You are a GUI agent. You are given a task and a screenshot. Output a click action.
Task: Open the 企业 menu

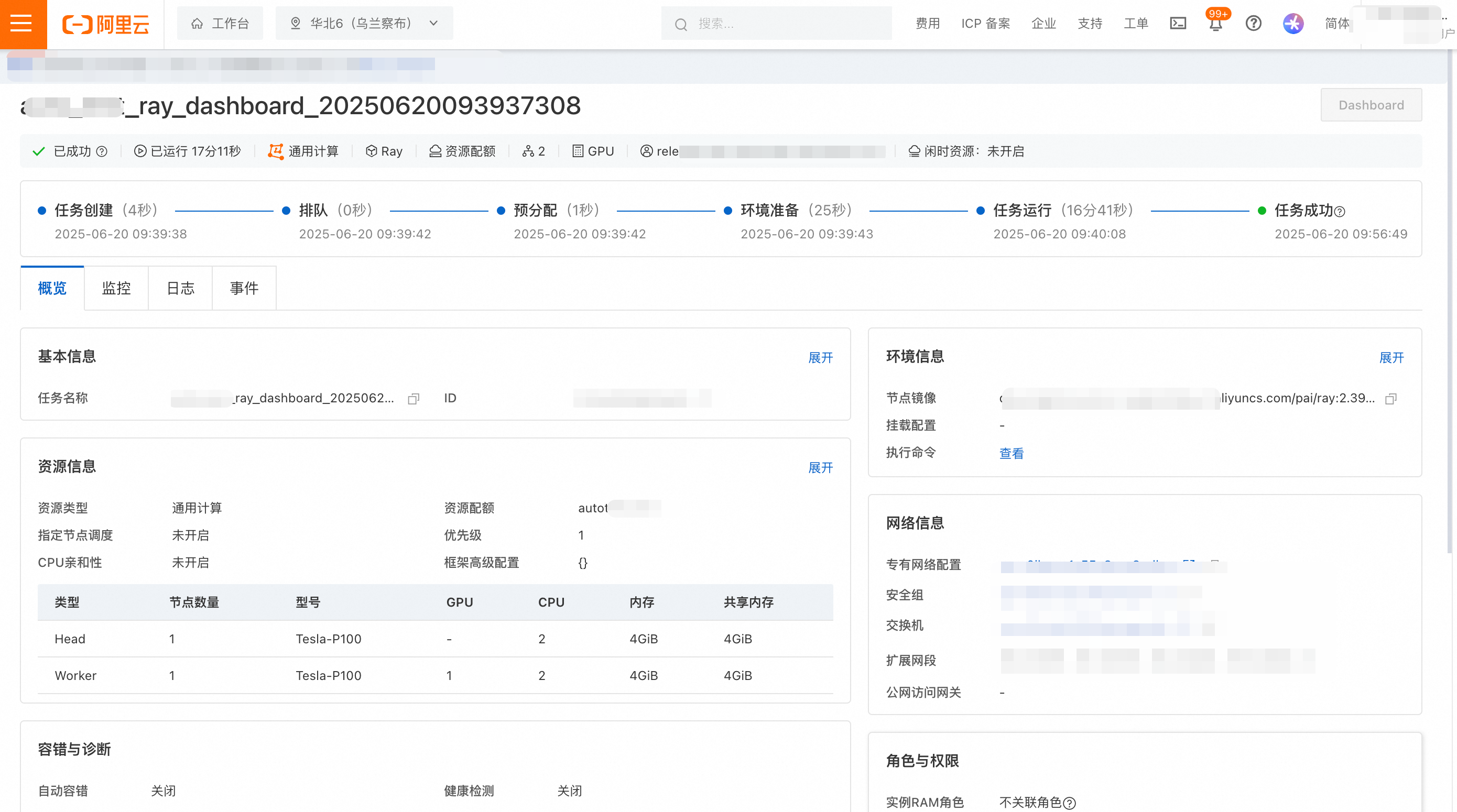click(1043, 24)
